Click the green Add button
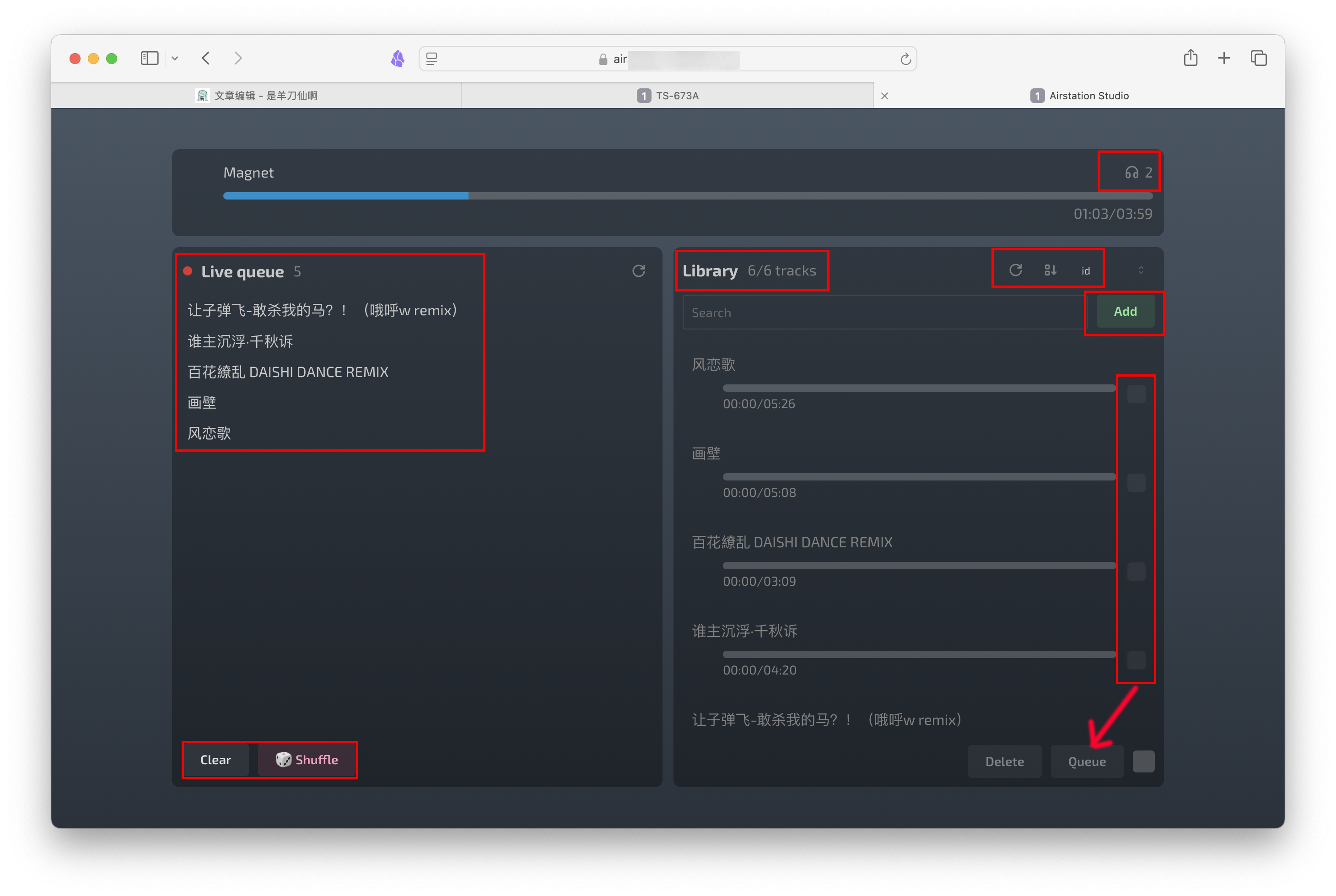The width and height of the screenshot is (1336, 896). pos(1125,312)
